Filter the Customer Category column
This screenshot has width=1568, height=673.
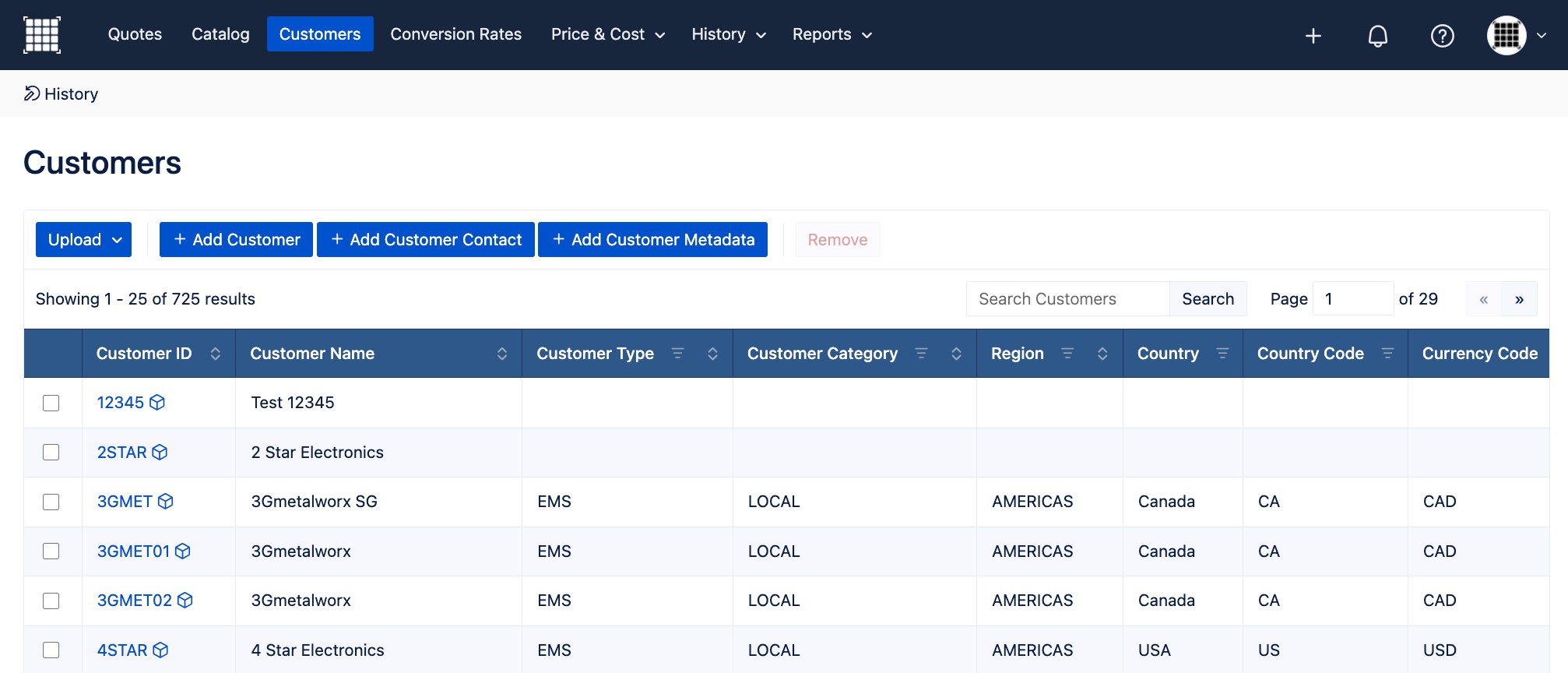pos(921,354)
